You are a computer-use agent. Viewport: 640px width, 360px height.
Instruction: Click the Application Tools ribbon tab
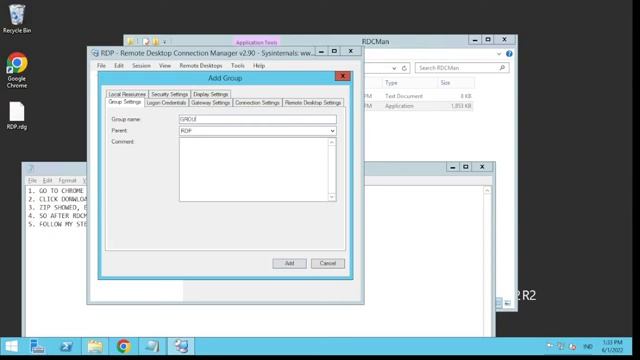click(257, 42)
